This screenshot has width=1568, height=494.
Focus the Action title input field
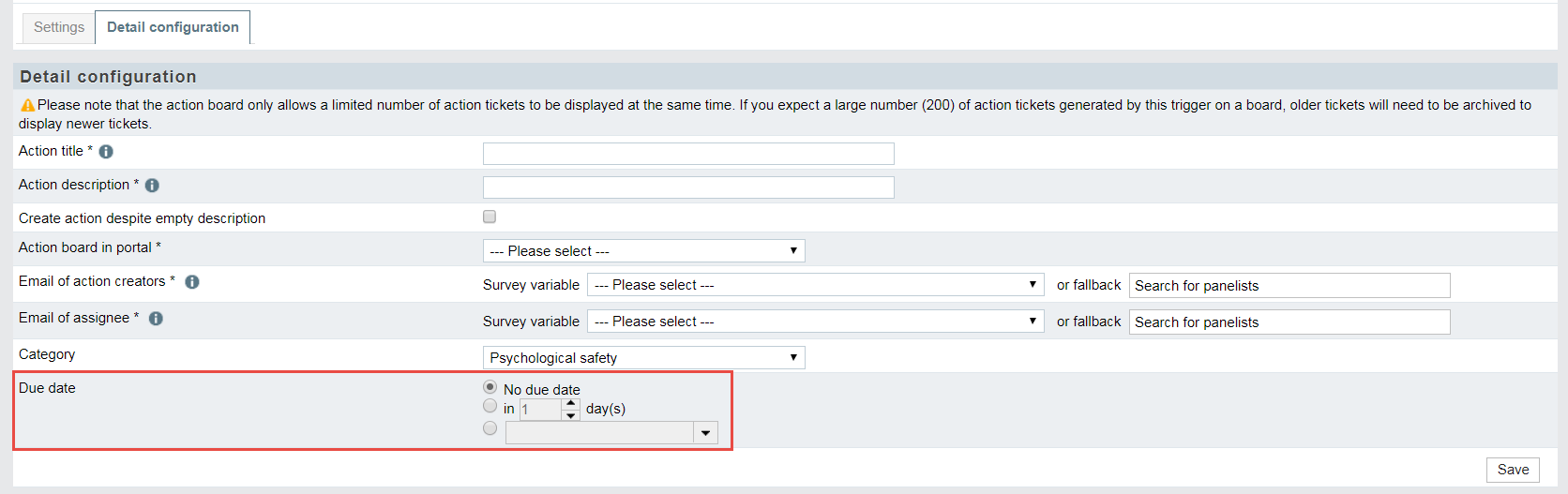tap(688, 154)
